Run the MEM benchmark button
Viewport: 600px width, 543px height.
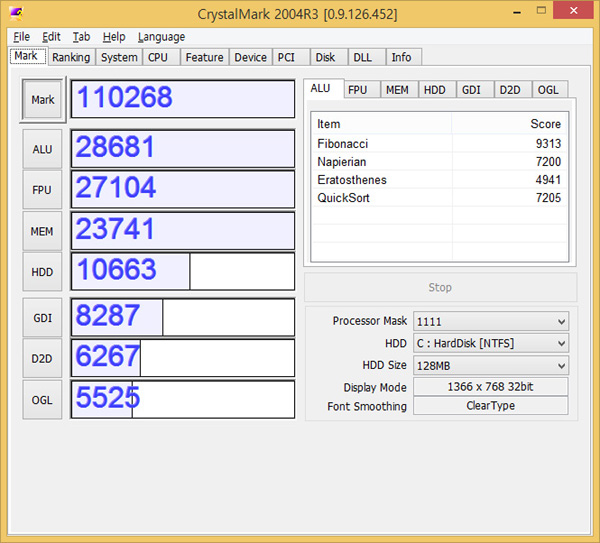pos(42,231)
